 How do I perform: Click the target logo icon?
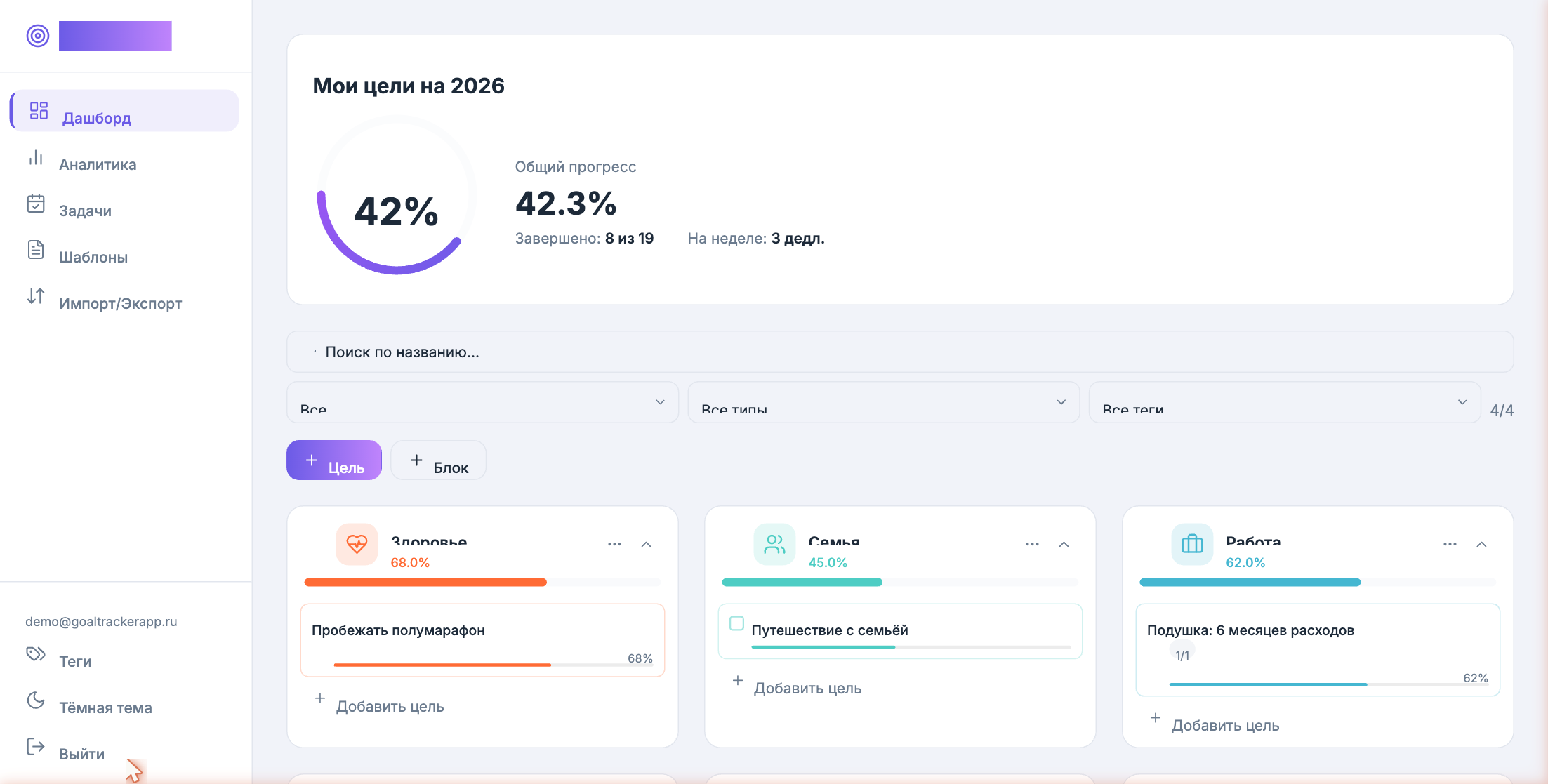38,36
